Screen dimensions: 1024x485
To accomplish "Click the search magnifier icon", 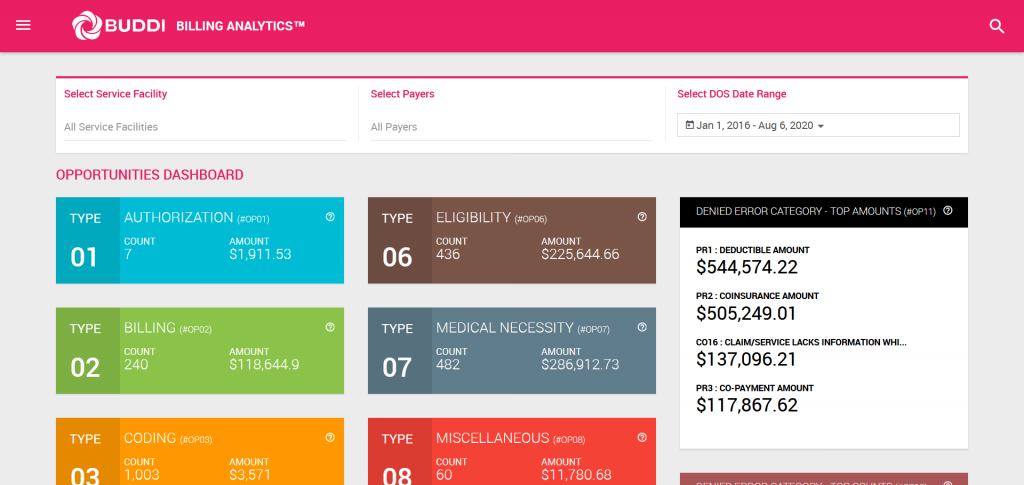I will click(997, 26).
